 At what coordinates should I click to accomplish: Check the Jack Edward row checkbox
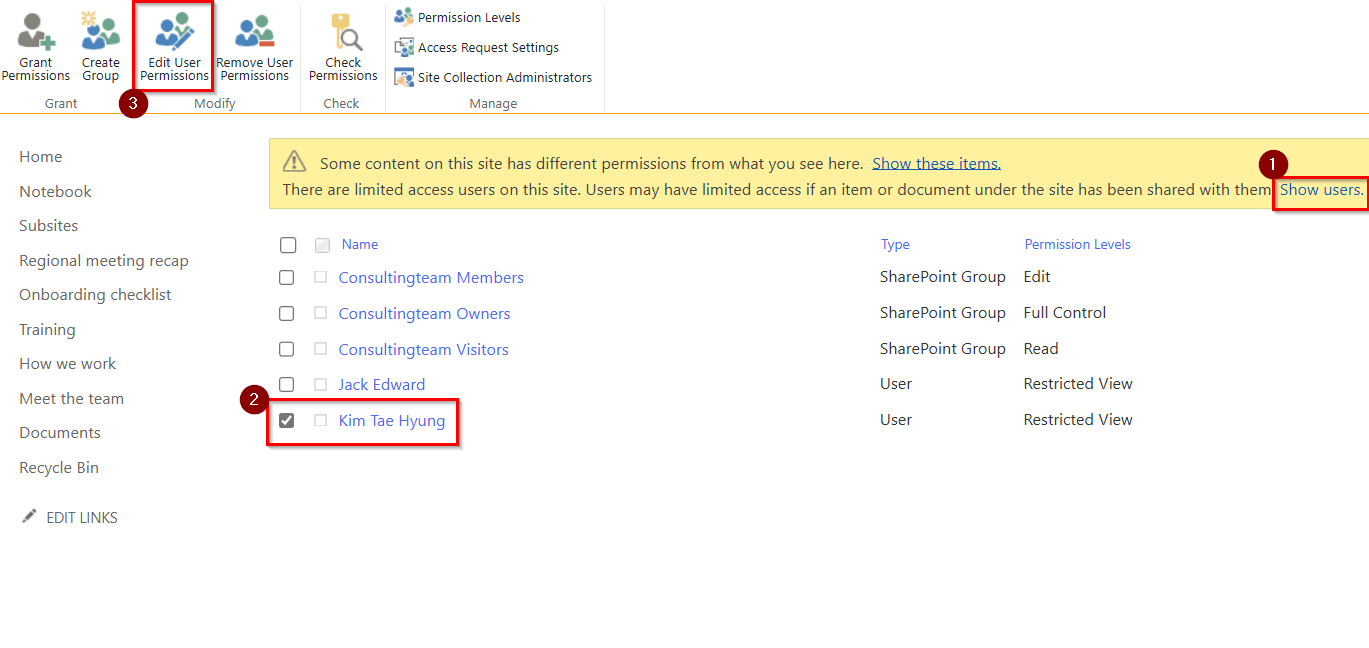coord(287,385)
